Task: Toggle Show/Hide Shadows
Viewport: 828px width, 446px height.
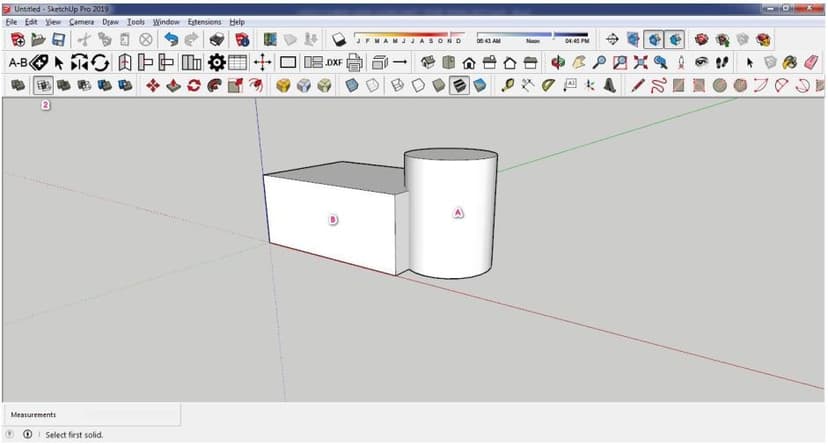Action: tap(338, 40)
